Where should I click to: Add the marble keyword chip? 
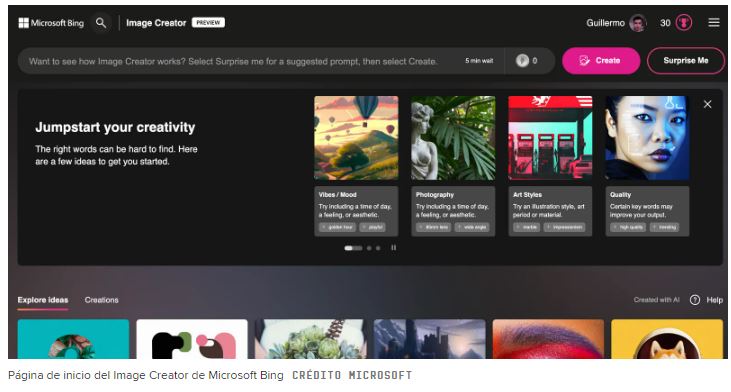tap(527, 227)
